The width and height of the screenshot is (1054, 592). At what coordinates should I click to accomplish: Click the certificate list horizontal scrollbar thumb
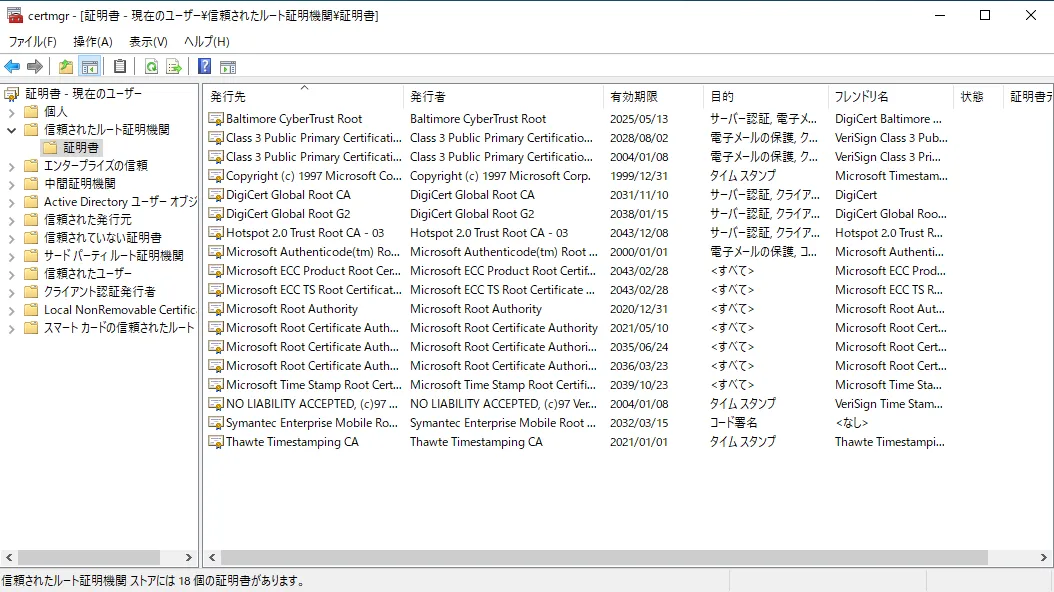[x=604, y=558]
